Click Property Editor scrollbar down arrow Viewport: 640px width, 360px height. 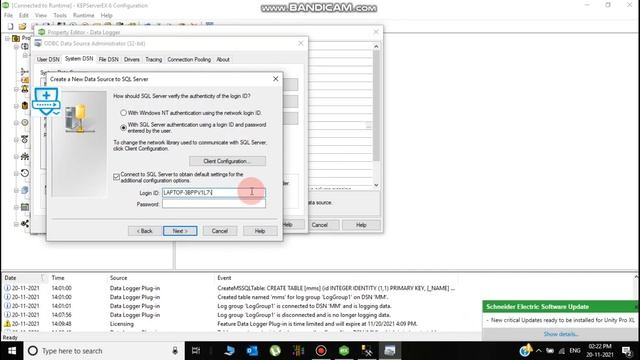(376, 185)
